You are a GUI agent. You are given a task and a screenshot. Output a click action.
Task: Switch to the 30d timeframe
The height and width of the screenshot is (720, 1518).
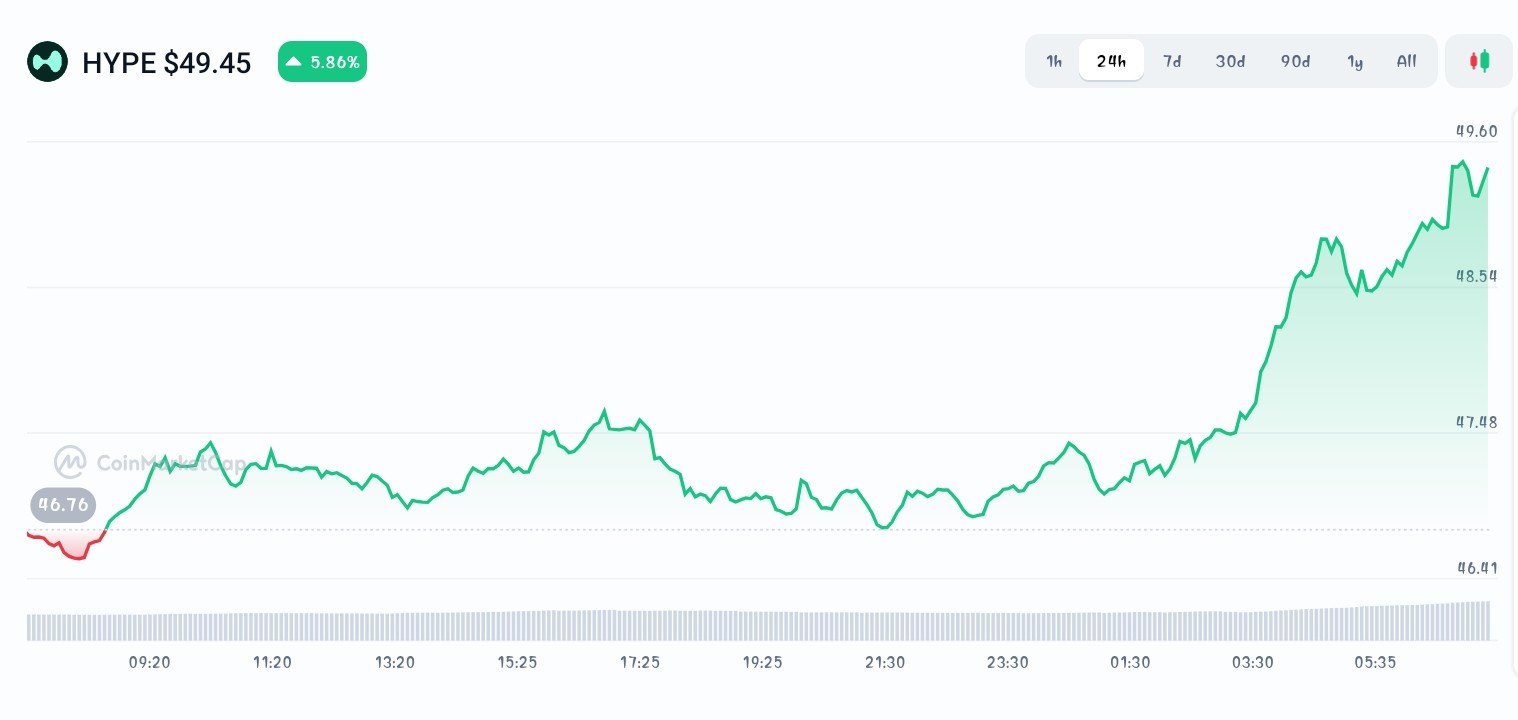coord(1230,61)
